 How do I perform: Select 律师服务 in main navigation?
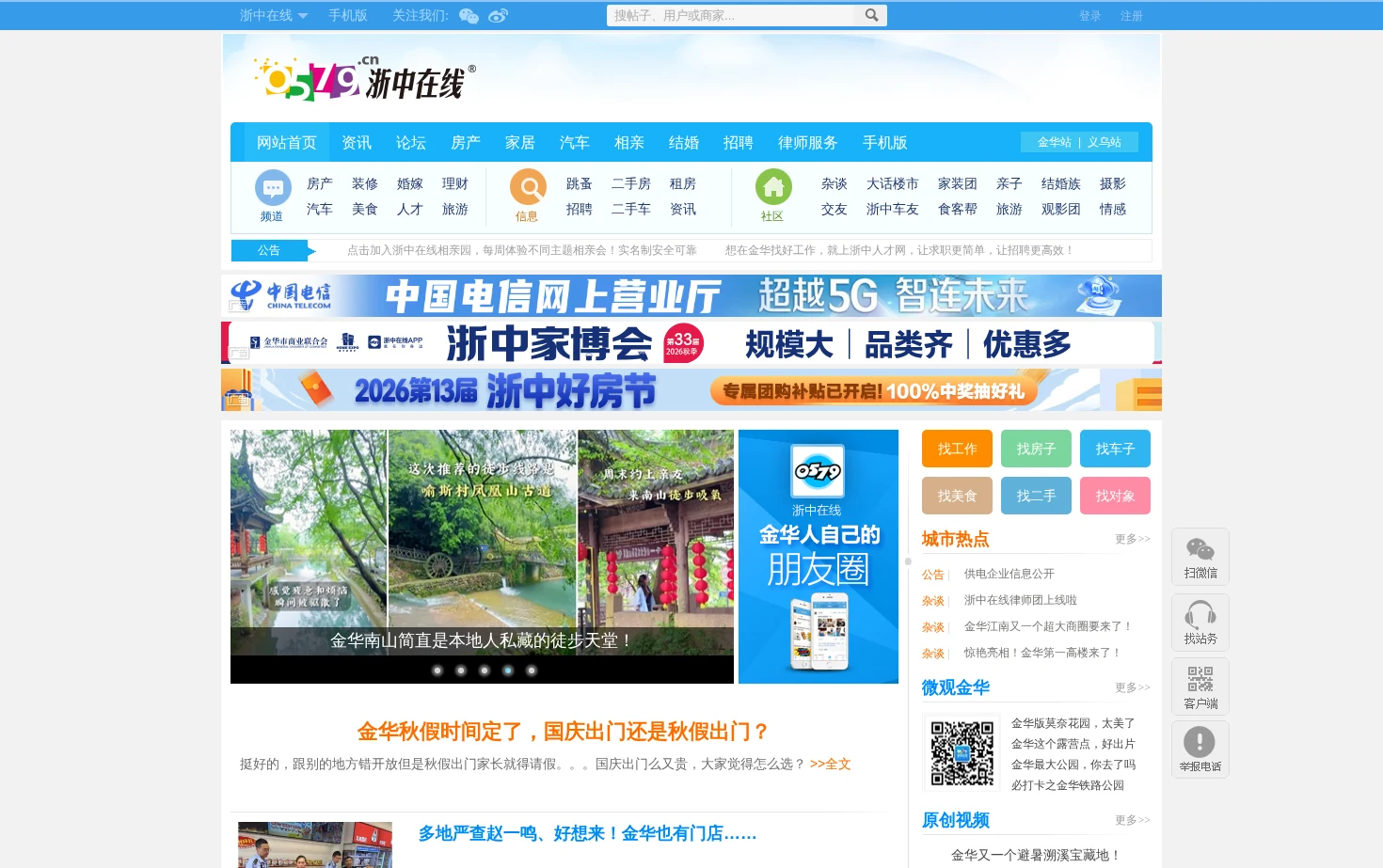click(x=808, y=142)
